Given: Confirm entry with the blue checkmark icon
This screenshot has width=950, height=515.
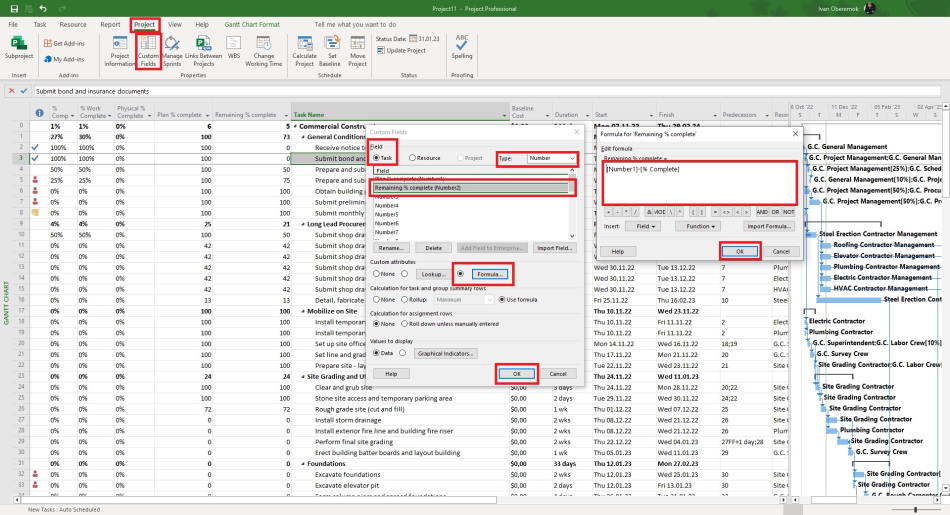Looking at the screenshot, I should [24, 91].
